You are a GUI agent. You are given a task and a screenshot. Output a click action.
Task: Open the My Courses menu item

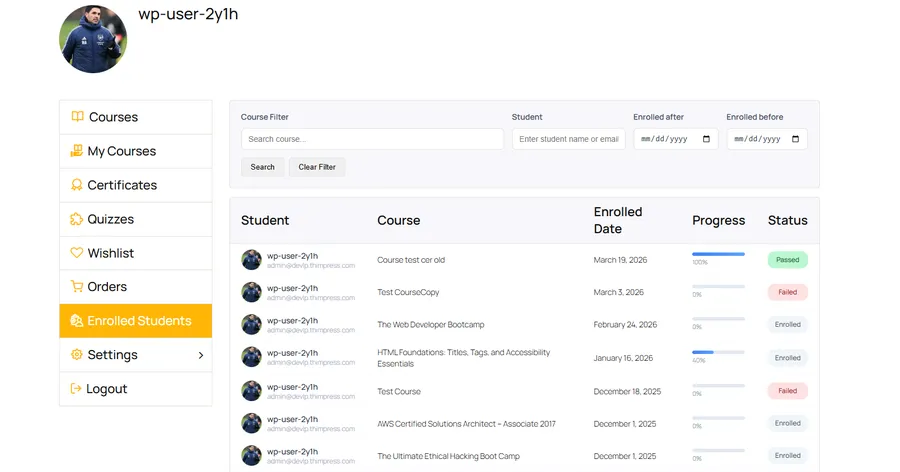pos(135,151)
